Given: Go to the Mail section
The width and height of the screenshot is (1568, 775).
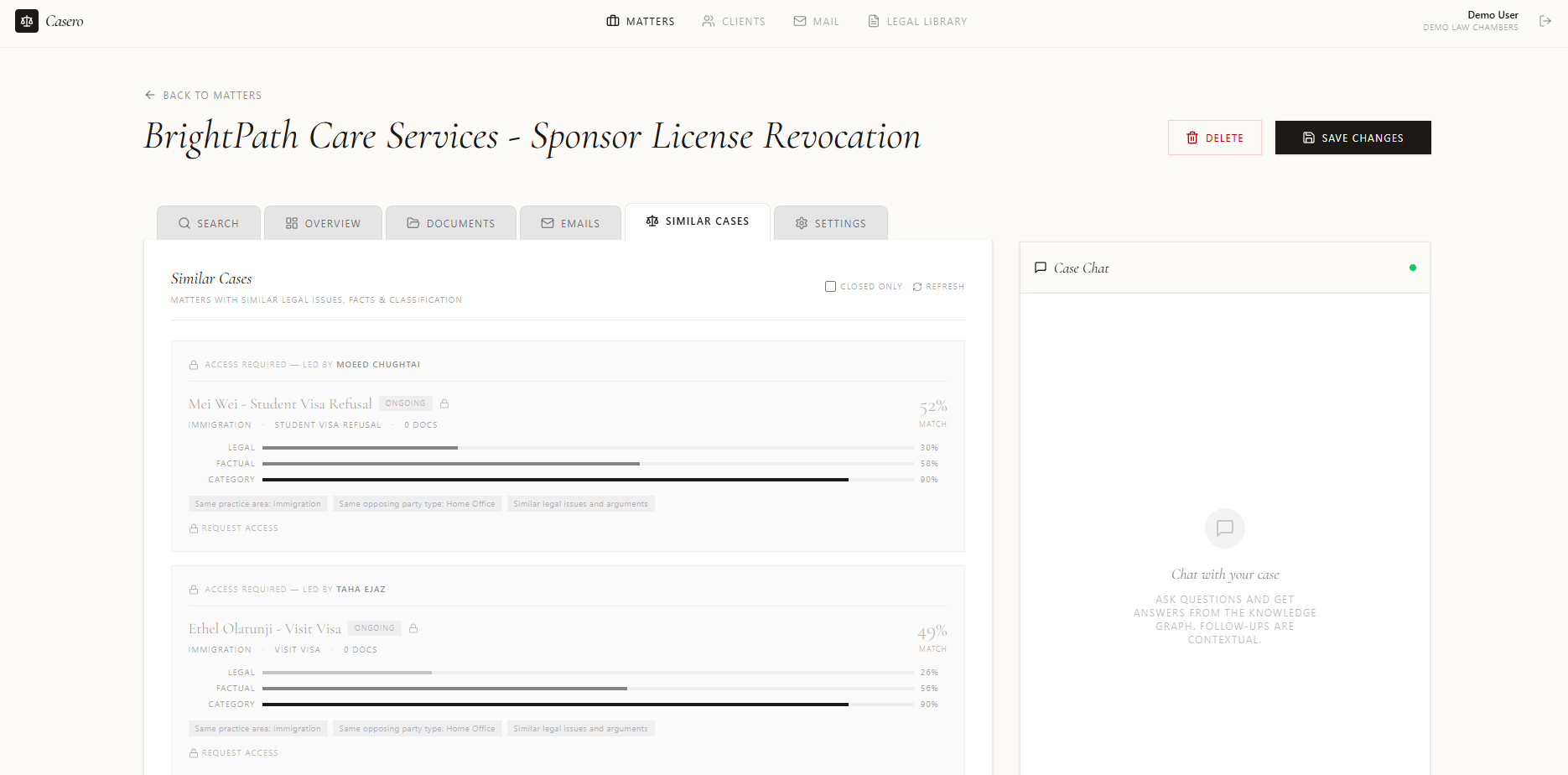Looking at the screenshot, I should [817, 21].
